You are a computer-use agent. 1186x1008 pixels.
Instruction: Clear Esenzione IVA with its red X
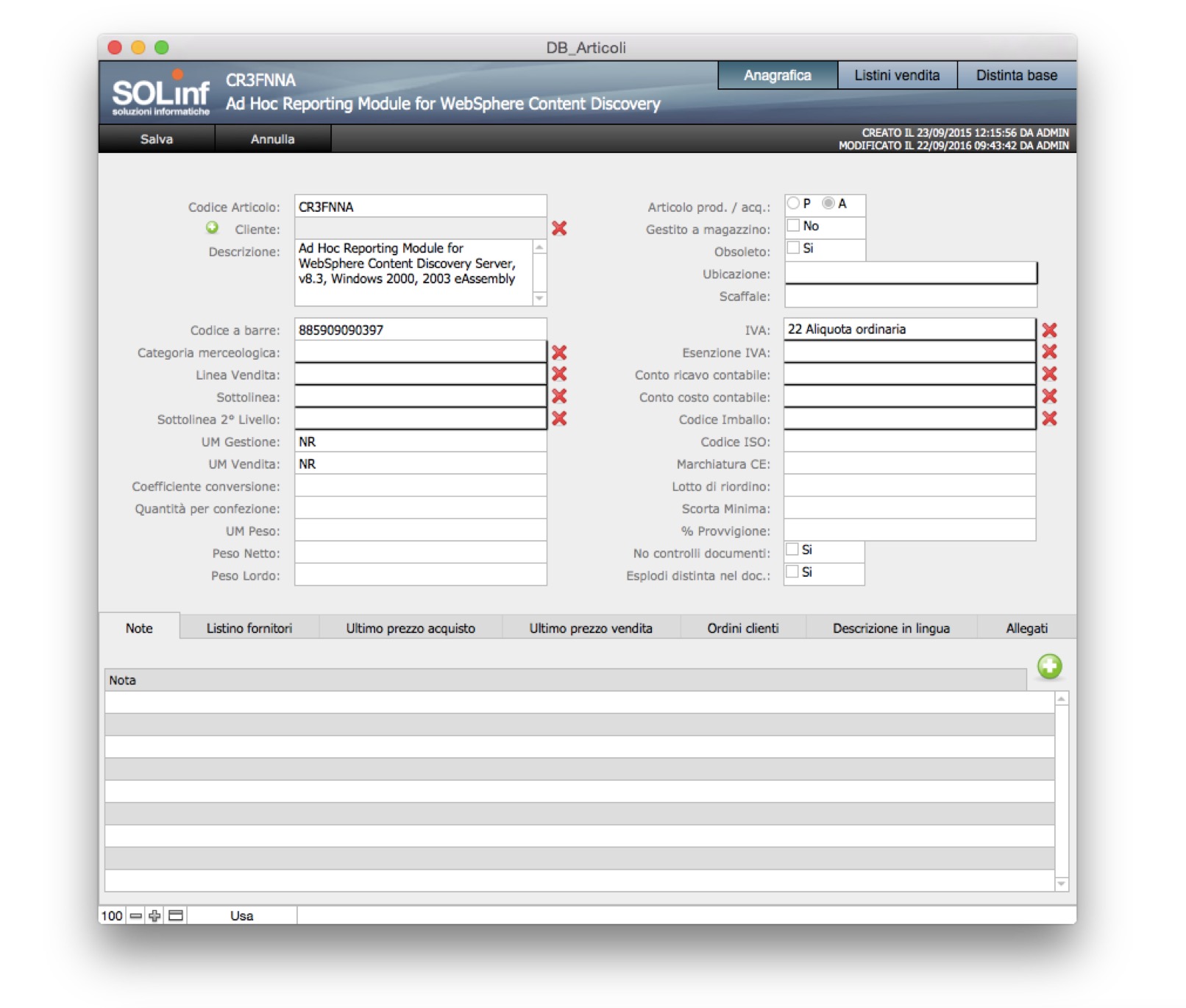pyautogui.click(x=1049, y=352)
